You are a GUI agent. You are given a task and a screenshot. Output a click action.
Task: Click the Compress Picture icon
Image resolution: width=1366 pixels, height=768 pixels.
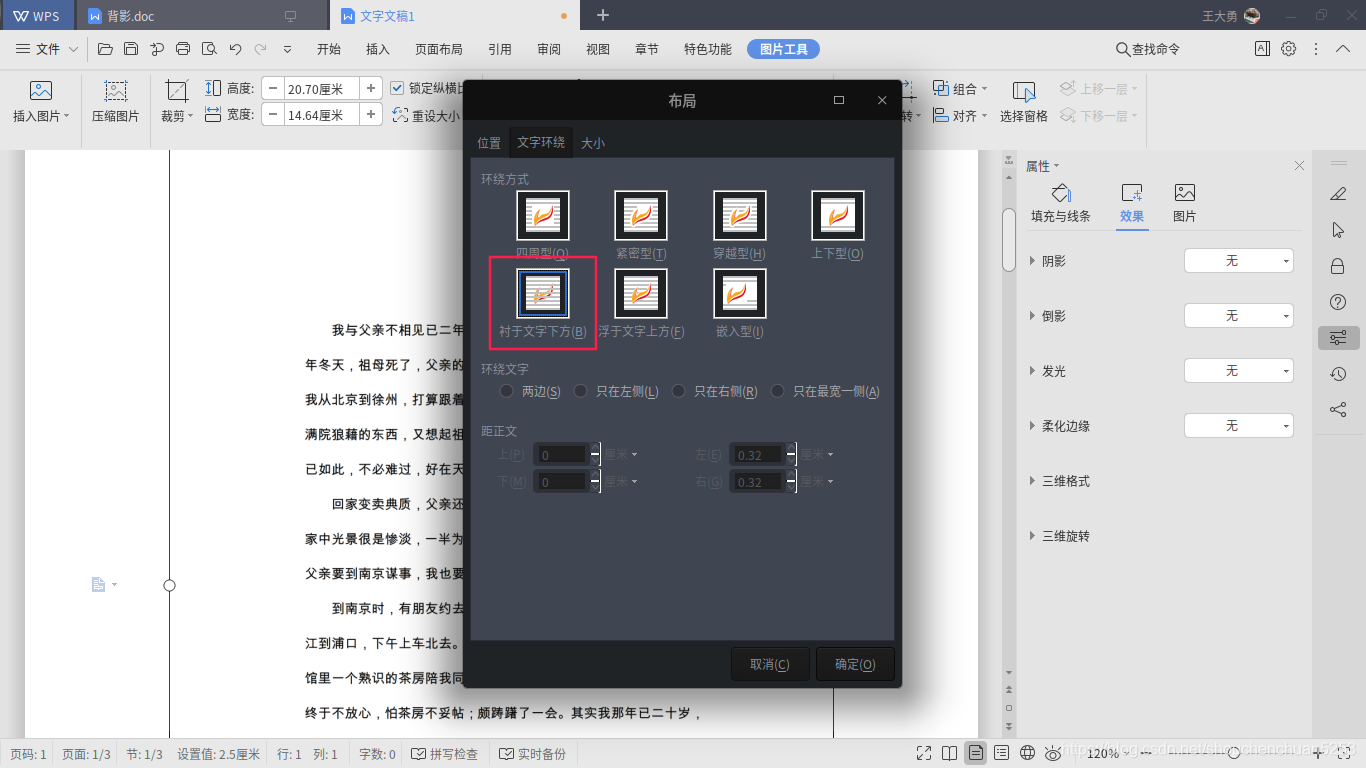coord(116,90)
